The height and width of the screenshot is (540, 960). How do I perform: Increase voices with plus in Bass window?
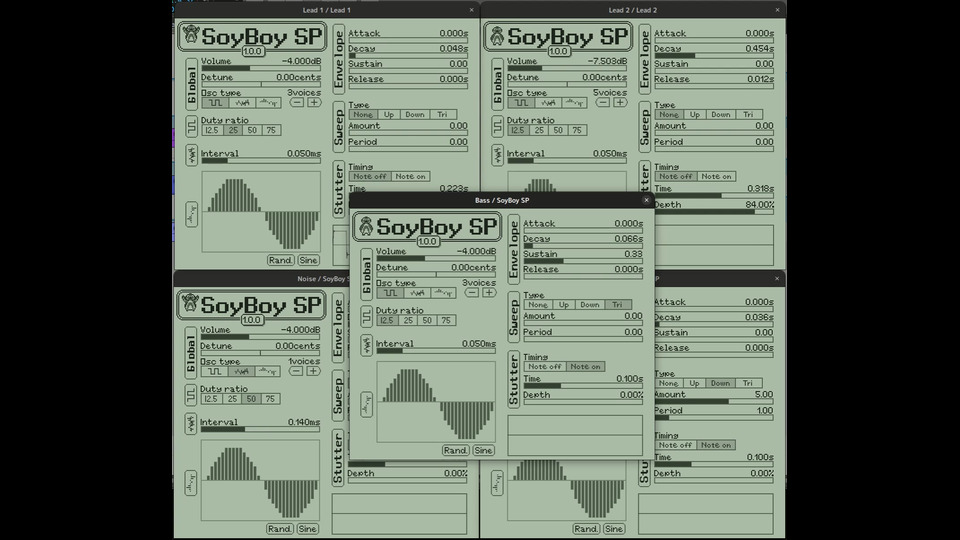(x=489, y=293)
